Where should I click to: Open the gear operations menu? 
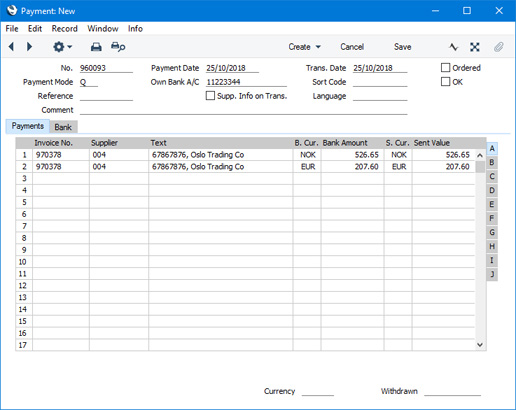pyautogui.click(x=62, y=47)
